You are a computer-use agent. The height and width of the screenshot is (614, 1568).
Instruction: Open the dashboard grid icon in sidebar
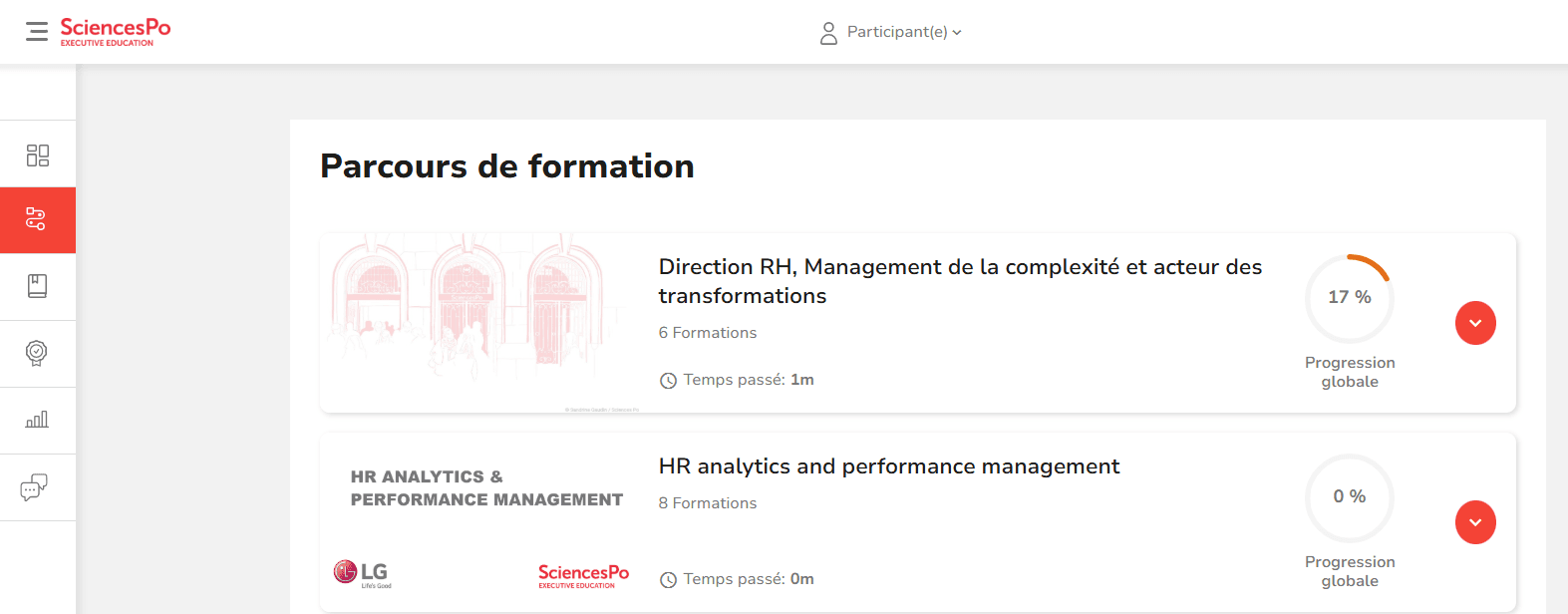pos(38,154)
